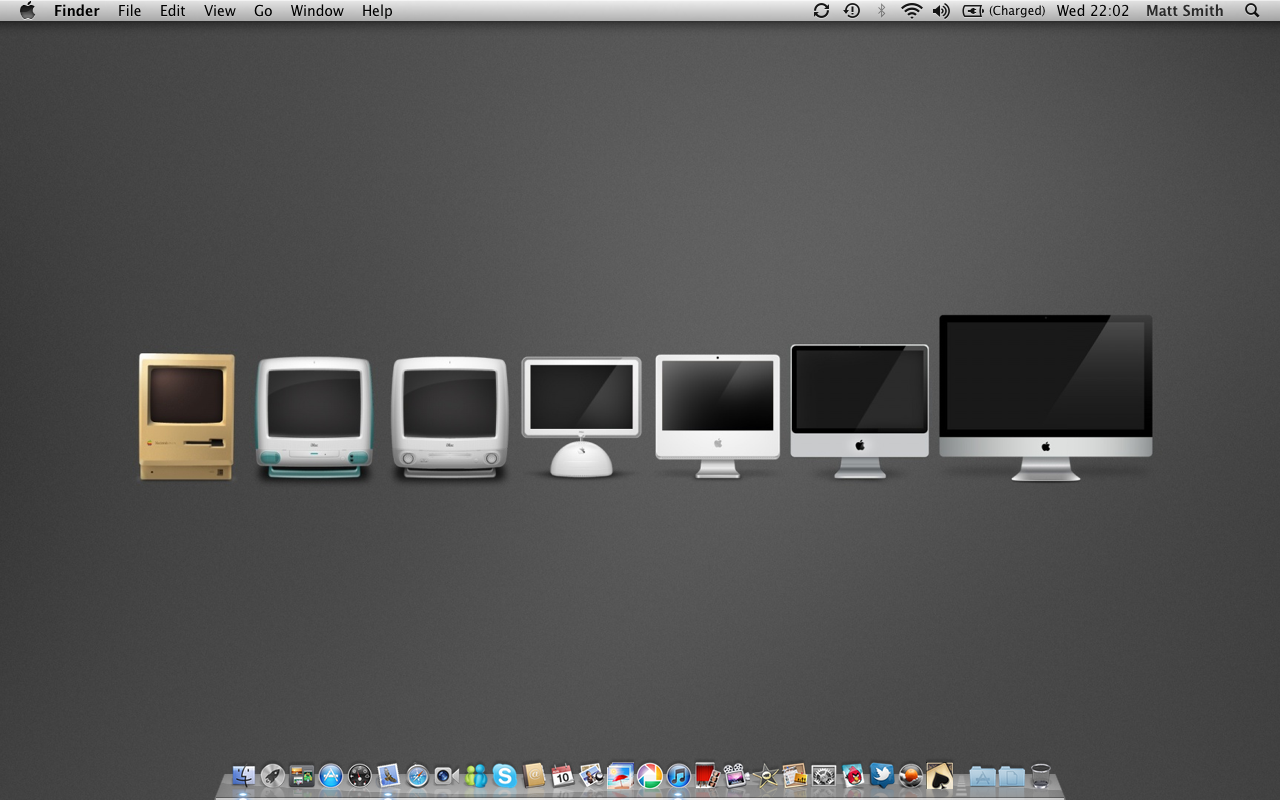The height and width of the screenshot is (800, 1280).
Task: Open the battery (Charged) status menu
Action: coord(1004,11)
